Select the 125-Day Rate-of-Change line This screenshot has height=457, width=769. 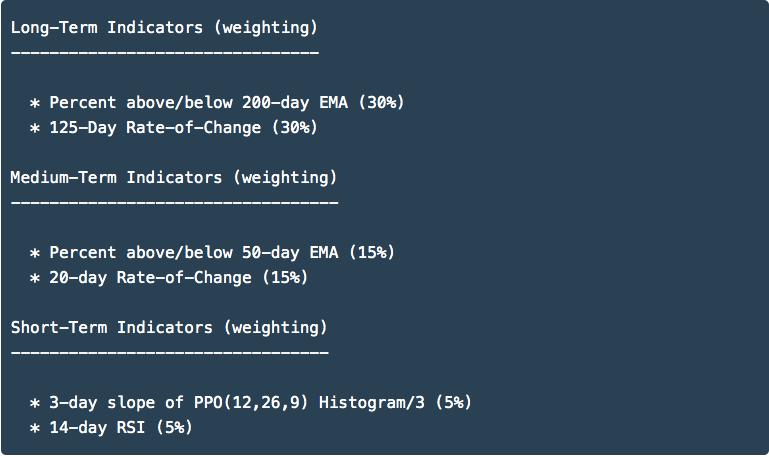(x=174, y=128)
